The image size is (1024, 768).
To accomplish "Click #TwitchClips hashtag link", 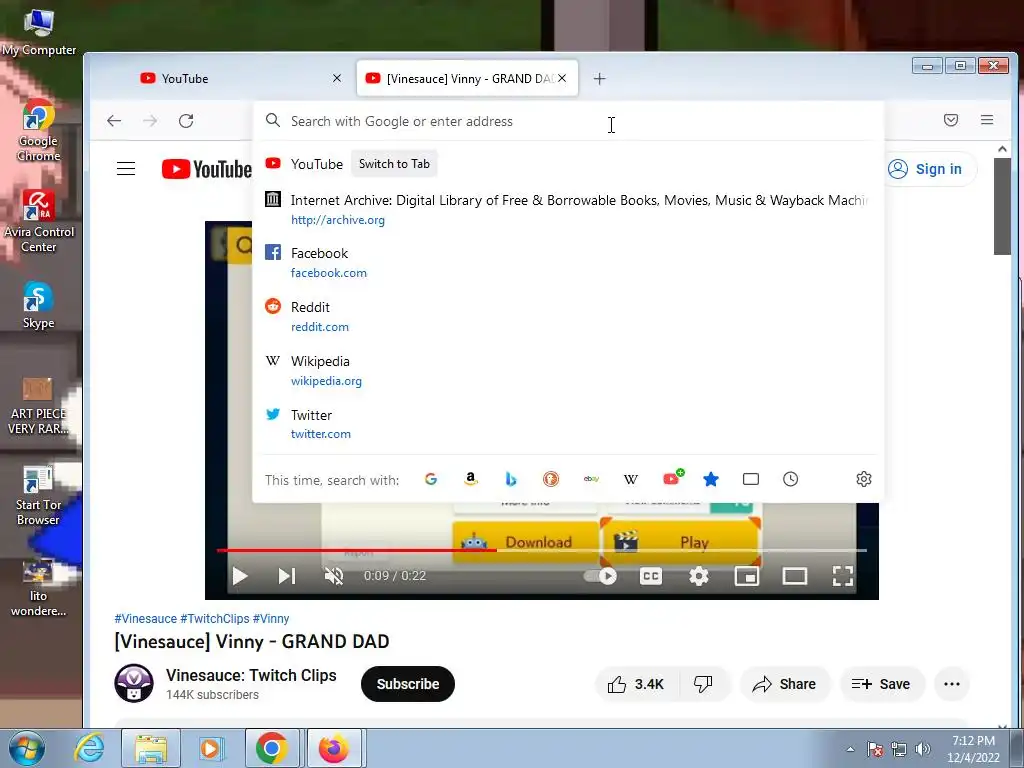I will tap(215, 618).
